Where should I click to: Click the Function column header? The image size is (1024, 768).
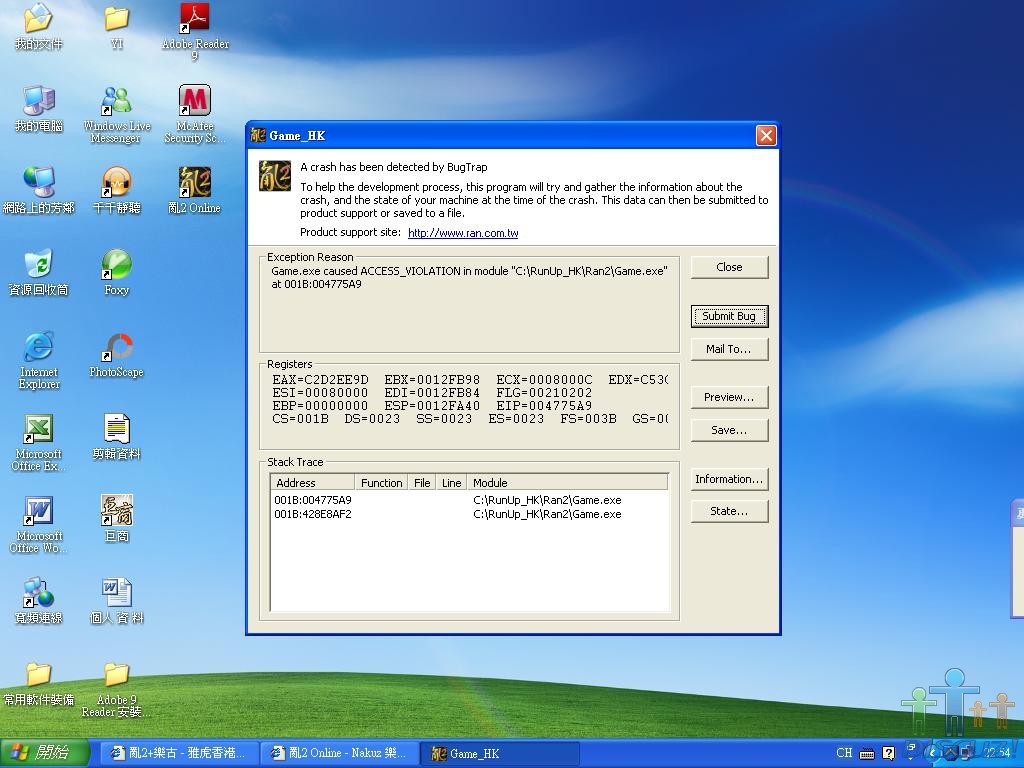(x=381, y=483)
